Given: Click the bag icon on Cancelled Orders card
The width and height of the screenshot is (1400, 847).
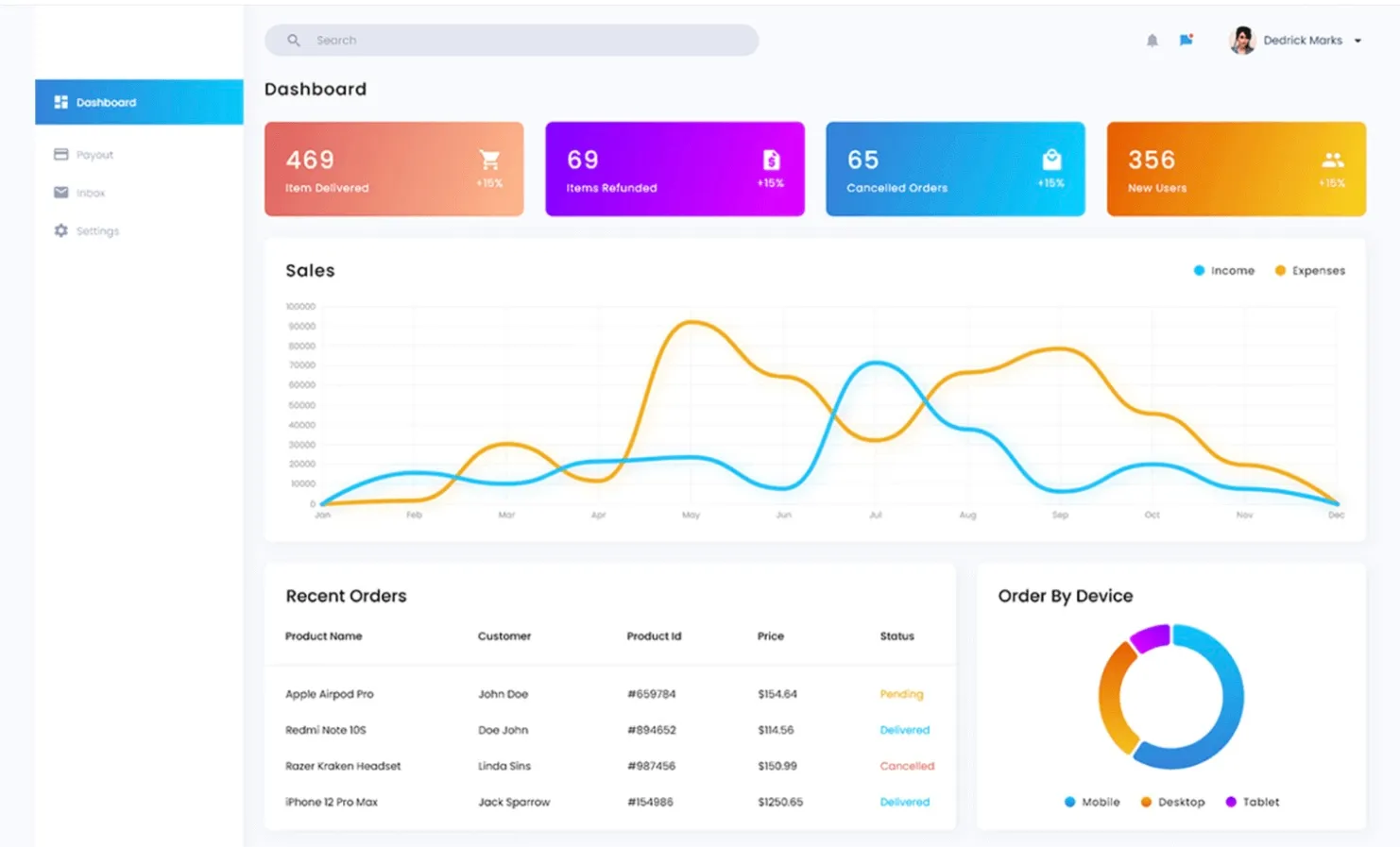Looking at the screenshot, I should [x=1051, y=159].
